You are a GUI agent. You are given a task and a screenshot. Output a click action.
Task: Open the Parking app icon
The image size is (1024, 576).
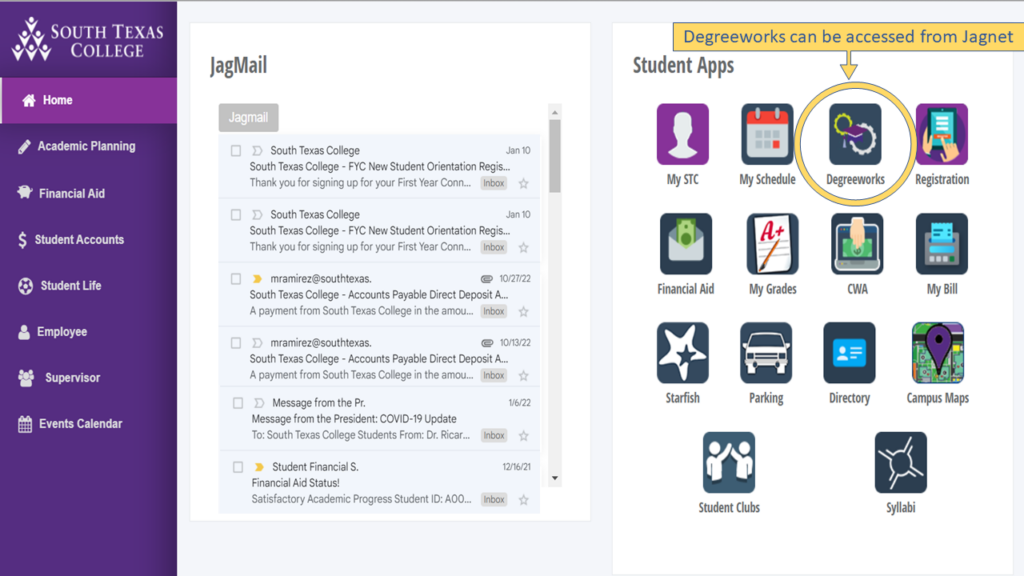coord(766,353)
